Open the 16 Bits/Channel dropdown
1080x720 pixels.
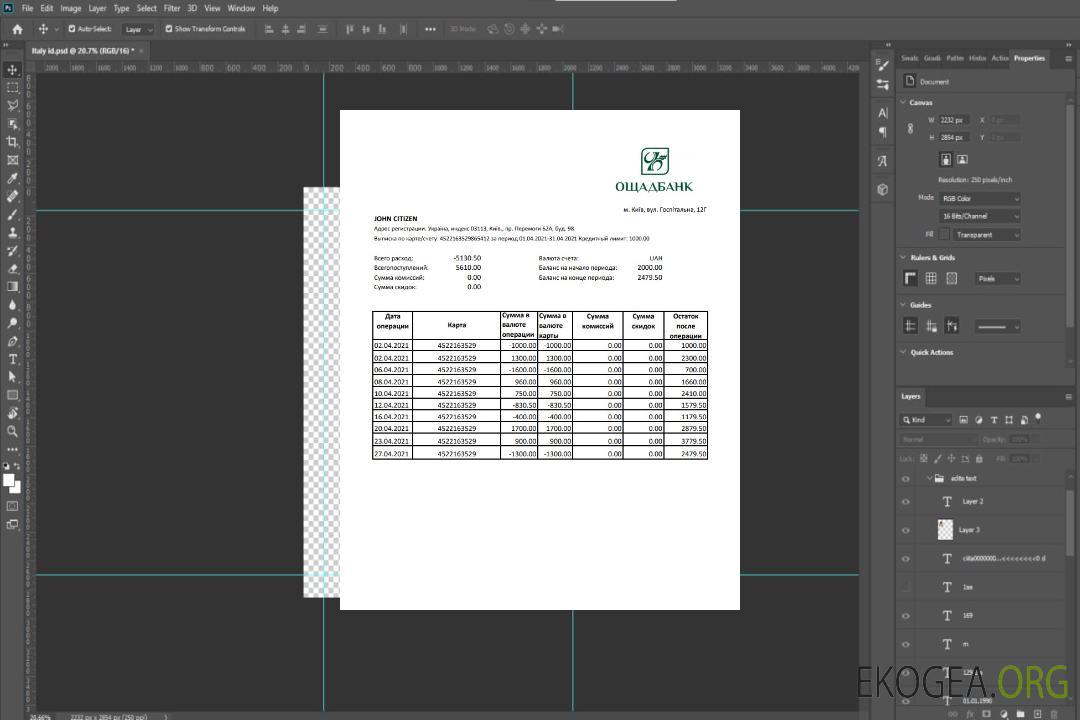980,216
